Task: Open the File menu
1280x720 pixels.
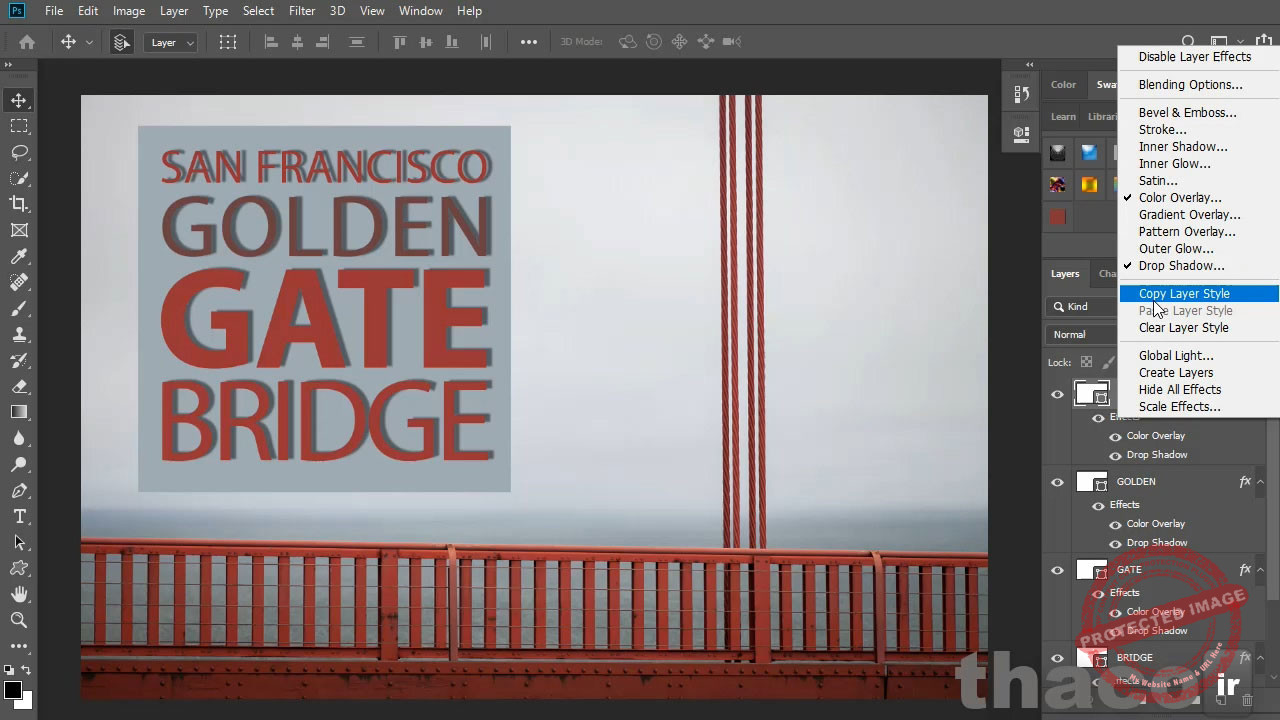Action: tap(54, 11)
